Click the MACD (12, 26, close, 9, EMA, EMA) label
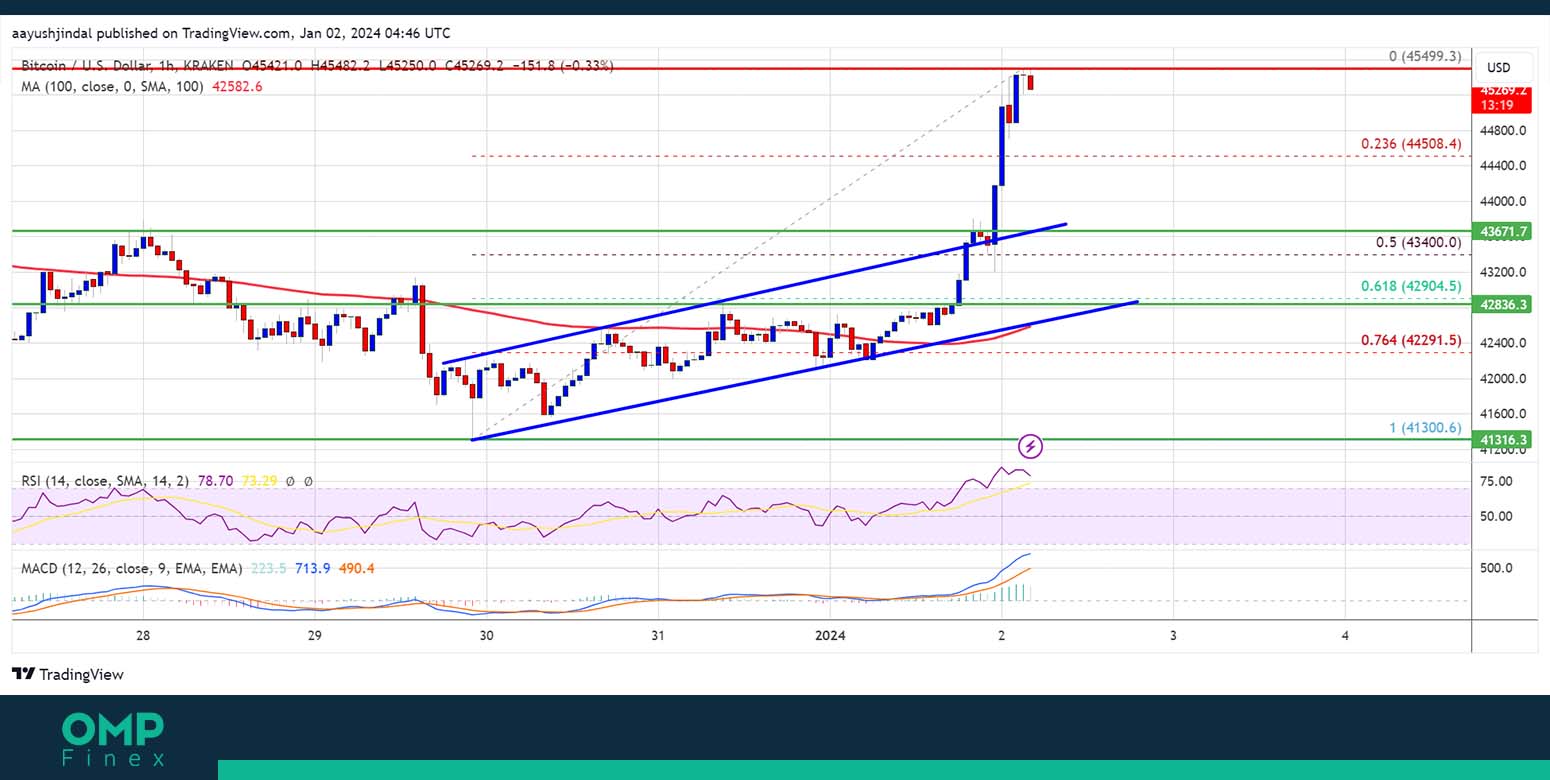This screenshot has height=780, width=1550. 132,568
